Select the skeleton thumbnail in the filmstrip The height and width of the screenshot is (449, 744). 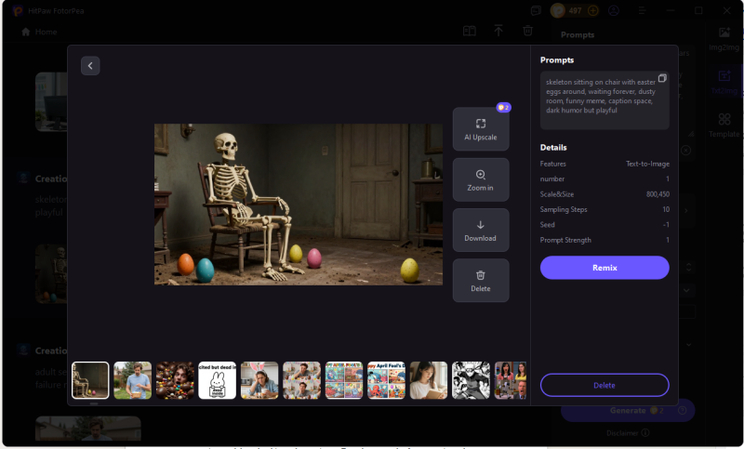point(91,380)
